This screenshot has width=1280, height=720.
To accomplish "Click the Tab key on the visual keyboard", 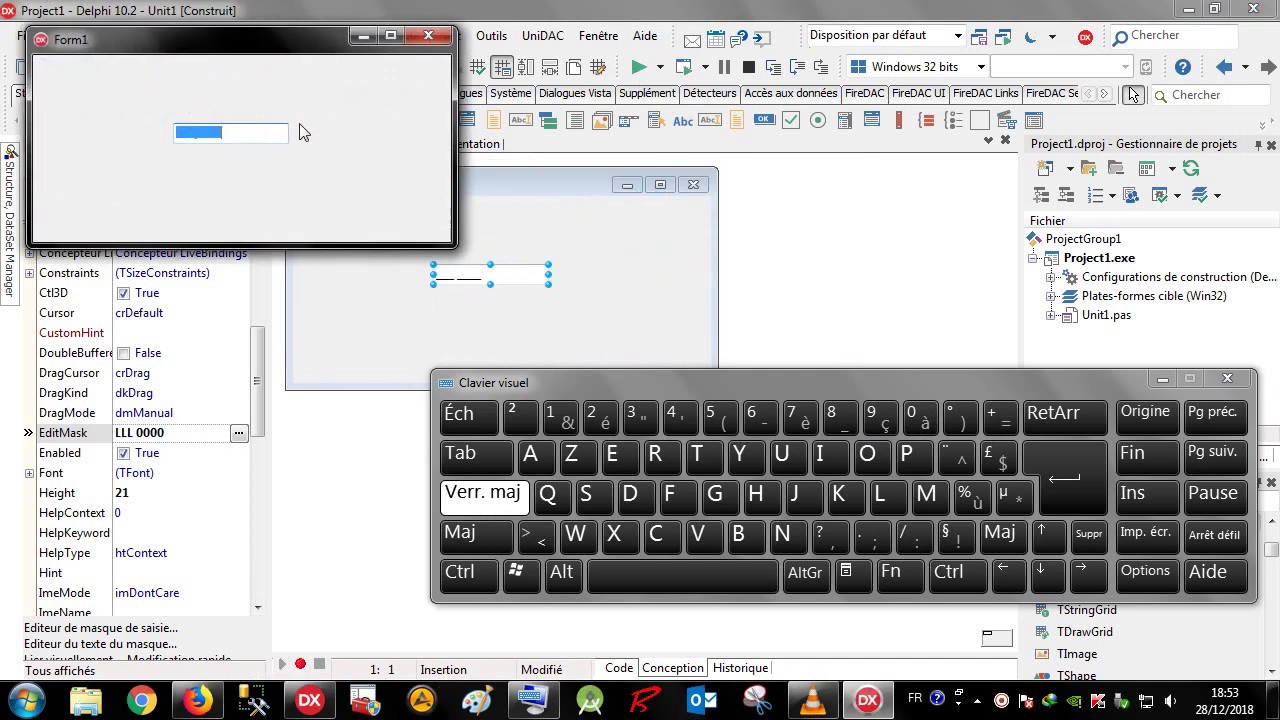I will point(477,456).
